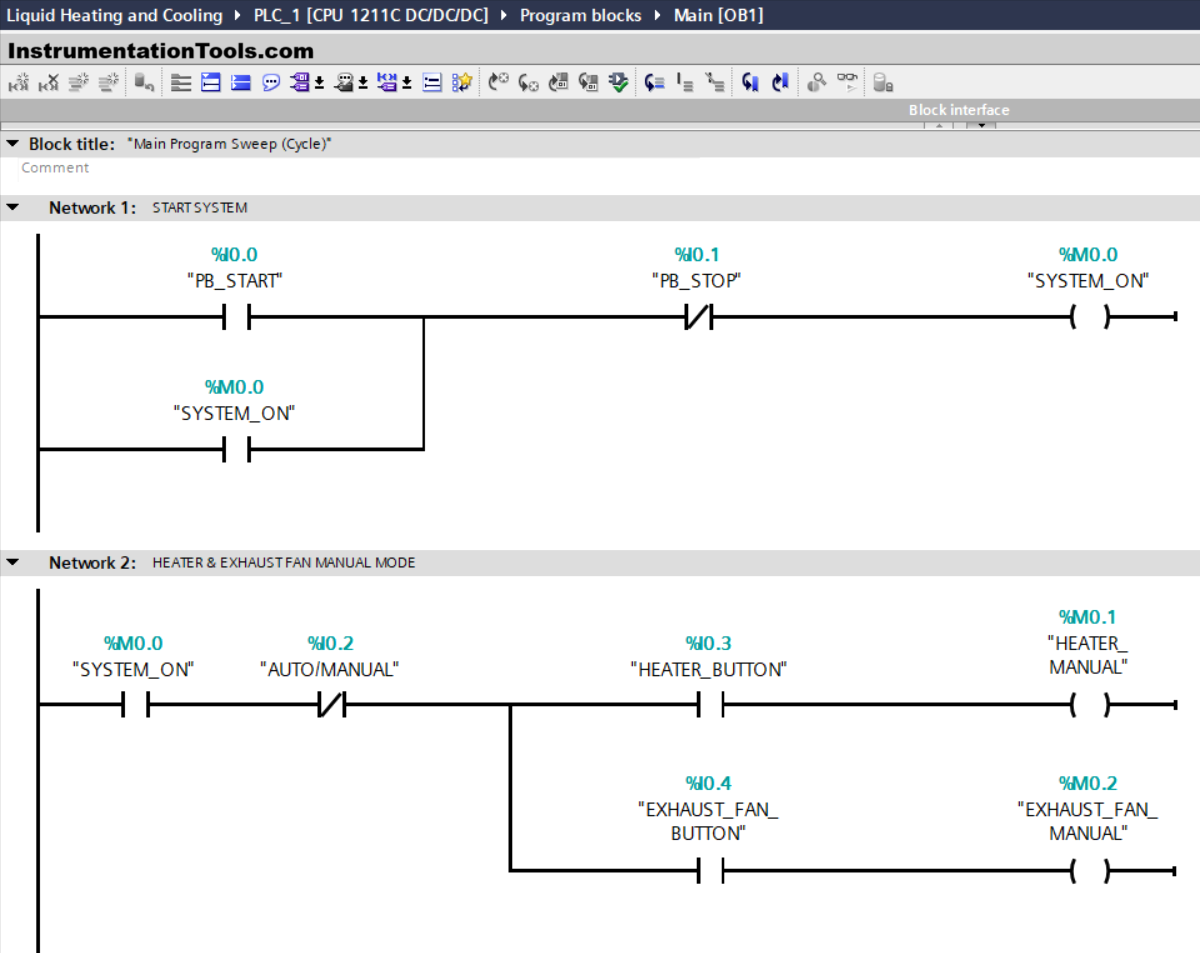Screen dimensions: 1200x953
Task: Select SYSTEM_ON contact in Network 2
Action: tap(134, 706)
